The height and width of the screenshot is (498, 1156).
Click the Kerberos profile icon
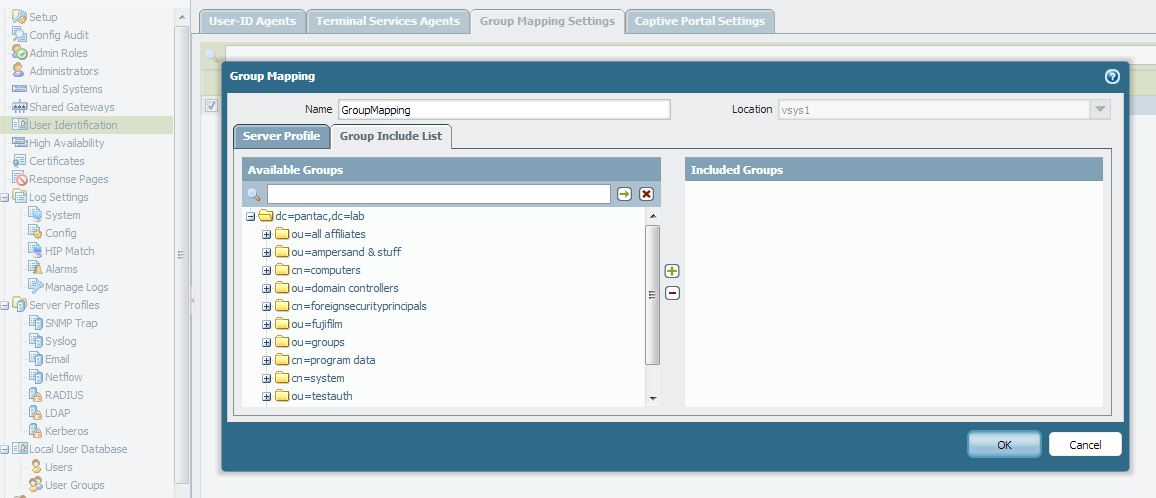pyautogui.click(x=35, y=431)
